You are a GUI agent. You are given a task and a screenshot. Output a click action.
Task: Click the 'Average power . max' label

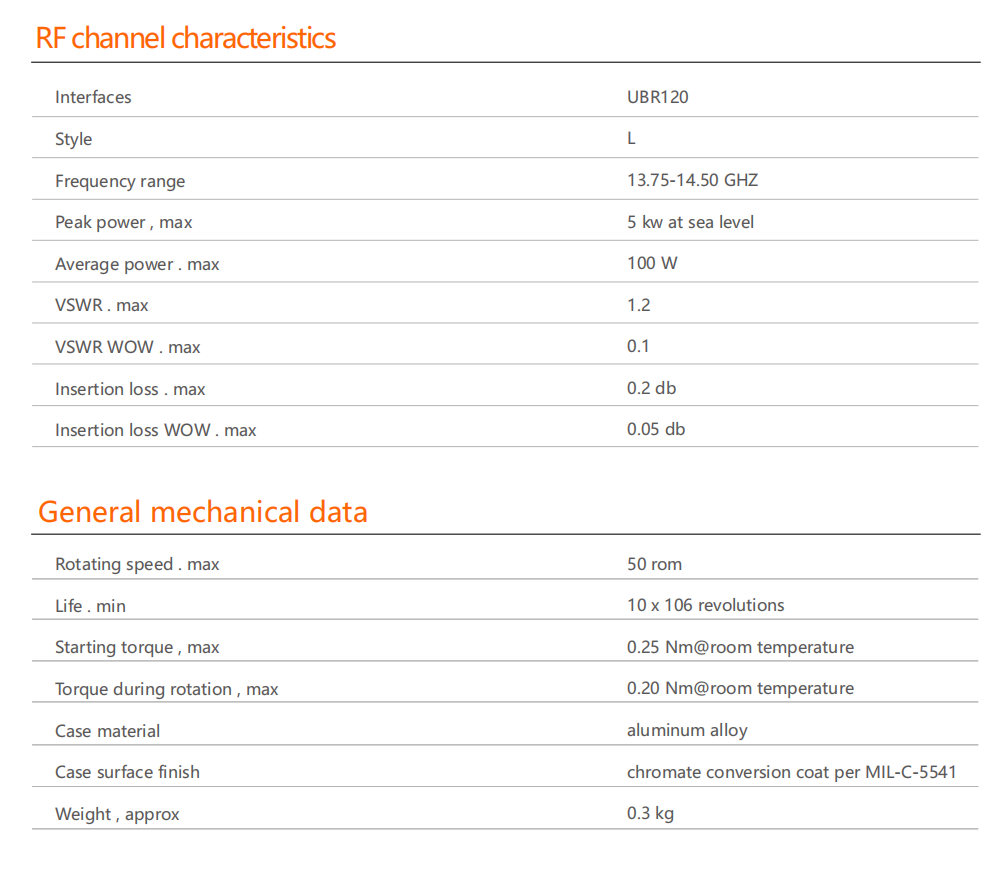point(137,264)
